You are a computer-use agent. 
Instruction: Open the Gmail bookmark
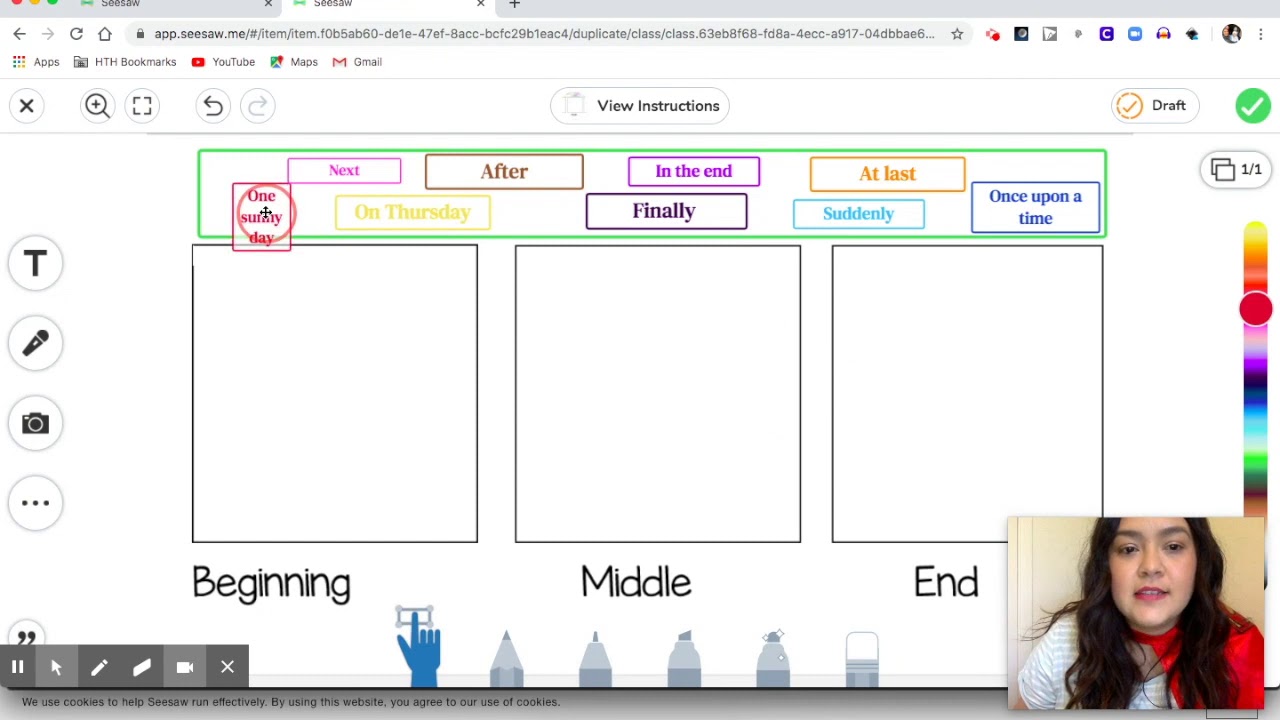357,62
